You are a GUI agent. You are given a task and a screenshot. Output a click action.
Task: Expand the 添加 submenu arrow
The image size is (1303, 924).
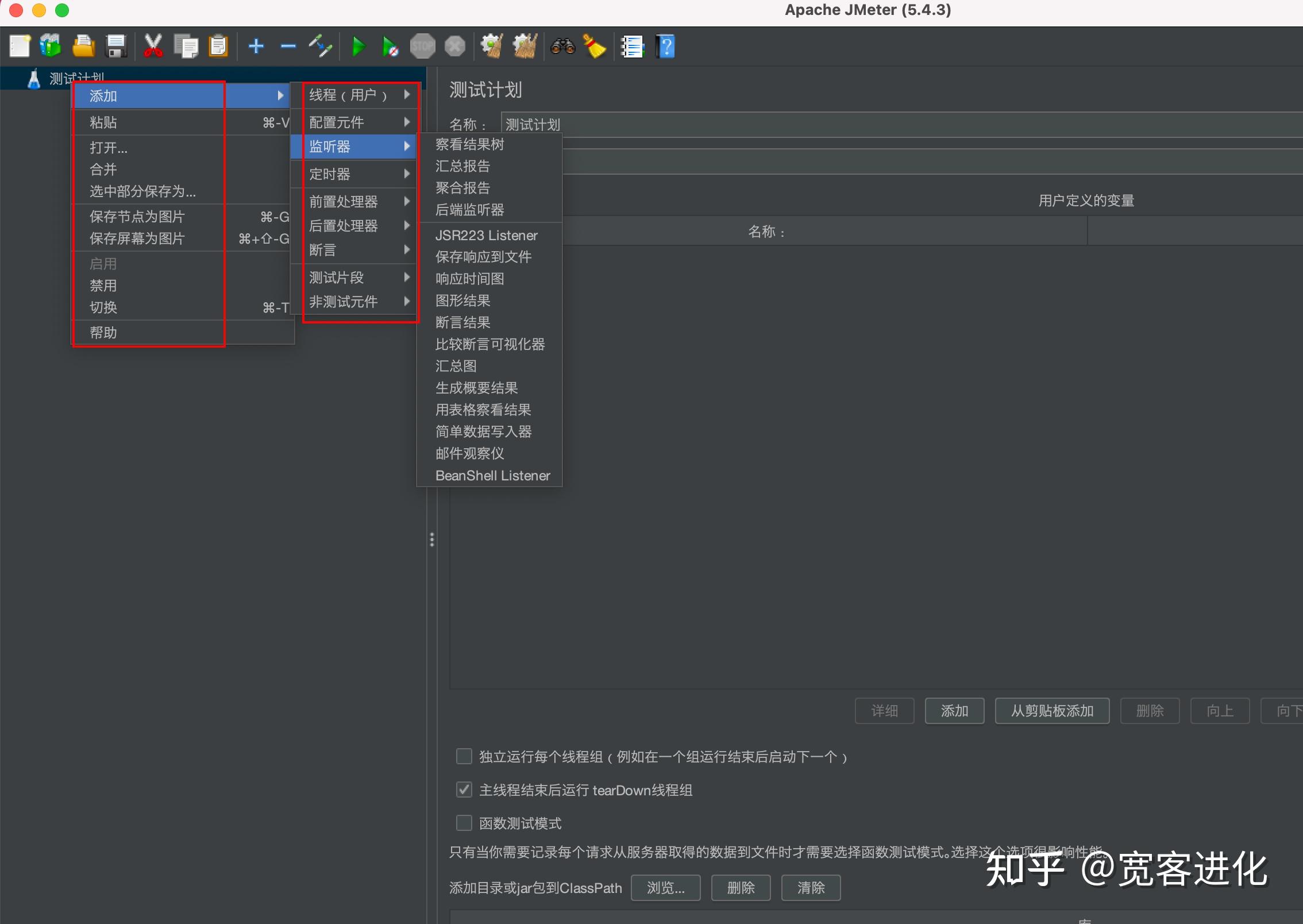(x=280, y=95)
